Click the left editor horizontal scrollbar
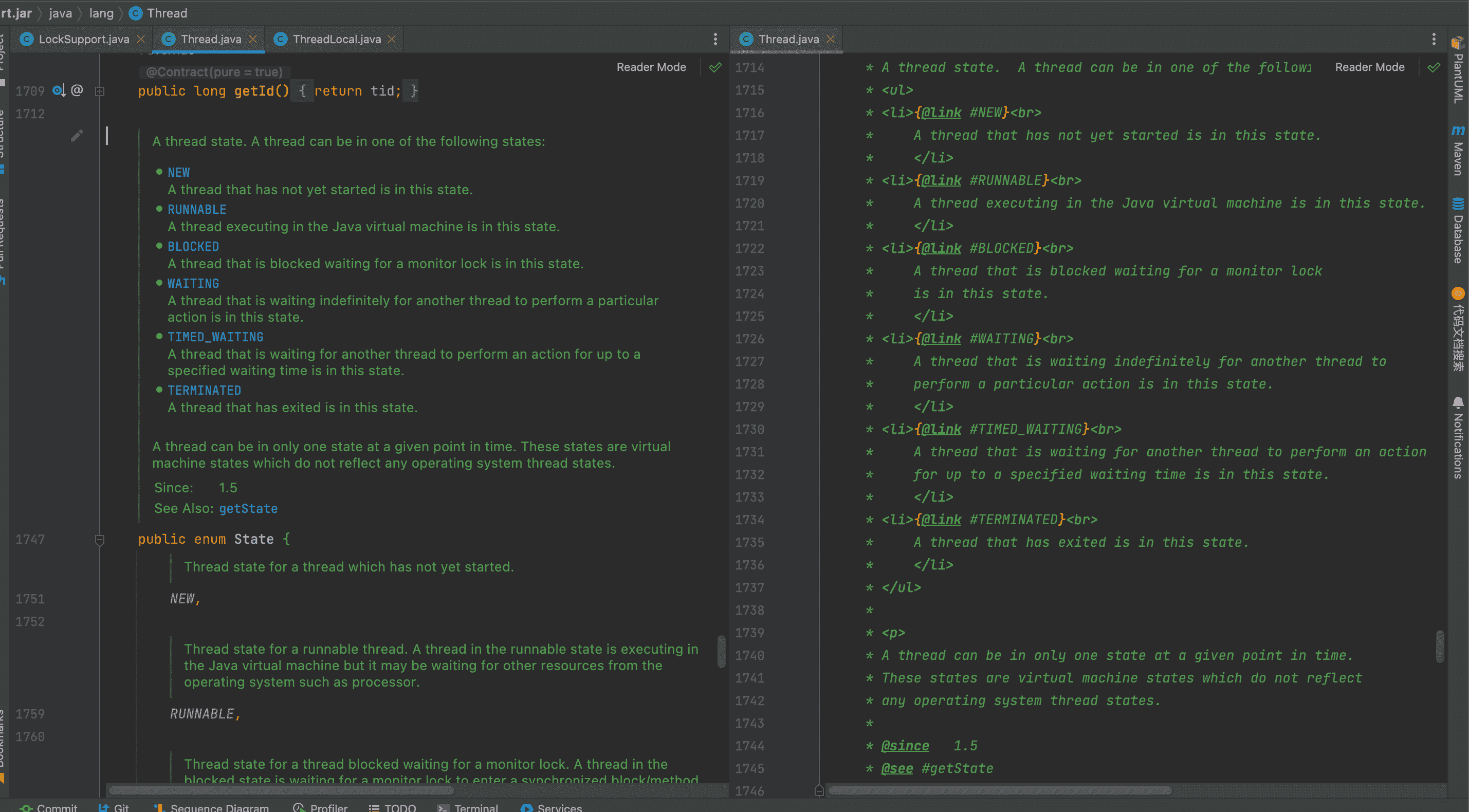 [282, 790]
